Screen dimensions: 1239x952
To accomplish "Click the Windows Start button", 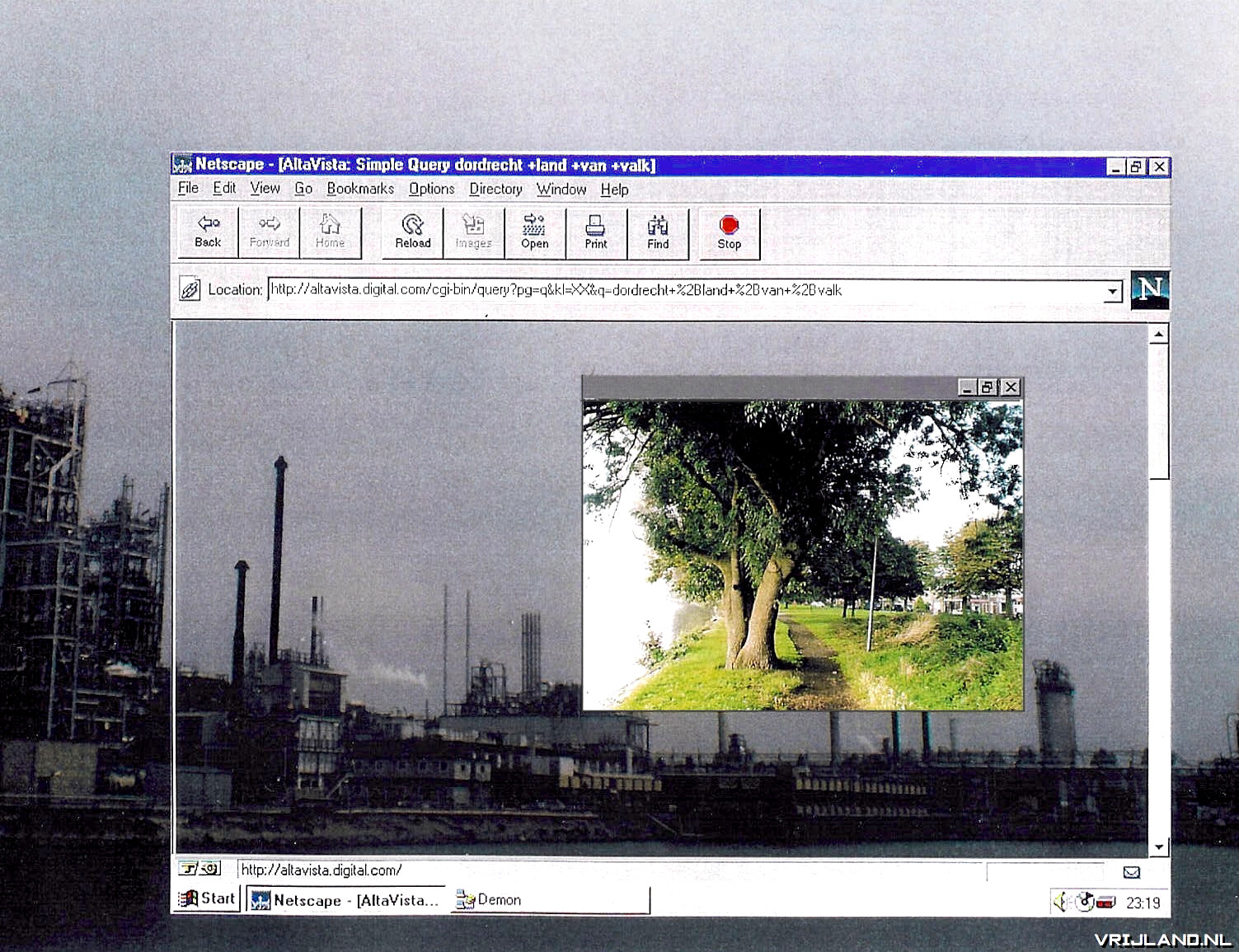I will (x=208, y=898).
